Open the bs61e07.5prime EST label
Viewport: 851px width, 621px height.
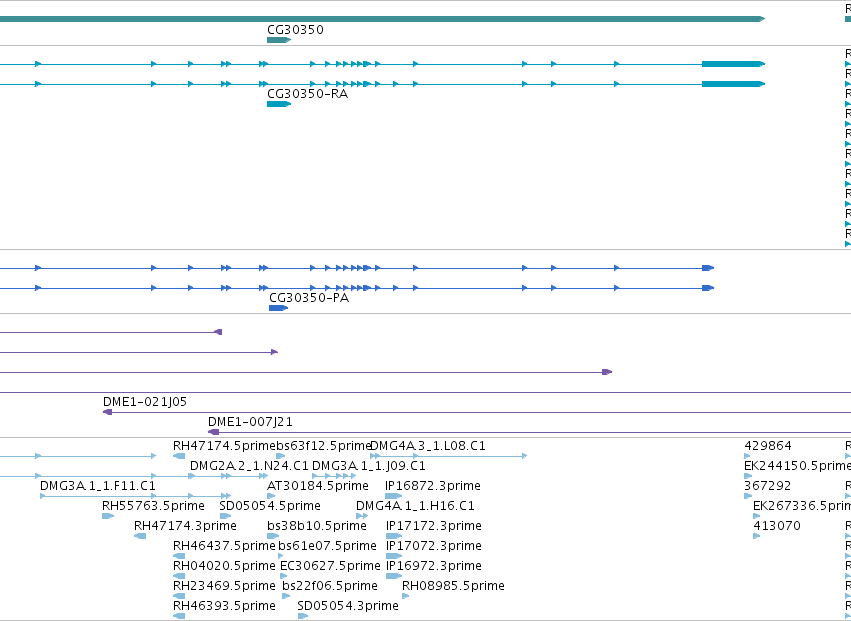[327, 546]
